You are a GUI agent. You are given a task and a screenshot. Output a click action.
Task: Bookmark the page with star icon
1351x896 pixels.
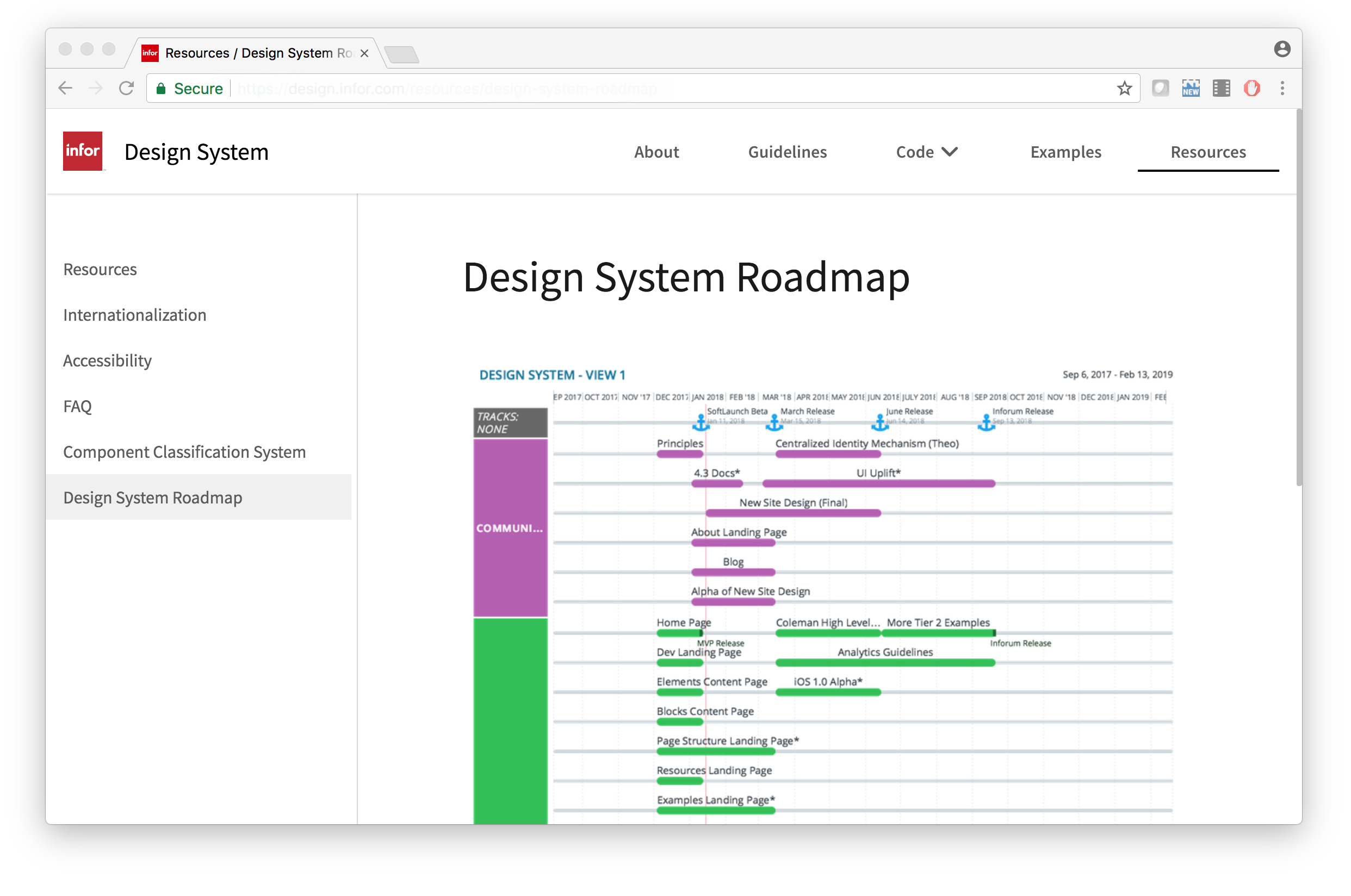[1124, 89]
